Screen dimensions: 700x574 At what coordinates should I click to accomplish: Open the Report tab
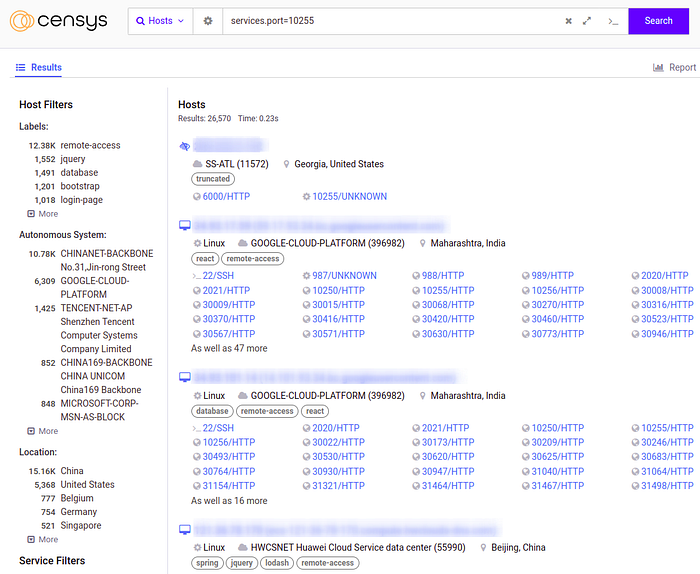[x=674, y=67]
